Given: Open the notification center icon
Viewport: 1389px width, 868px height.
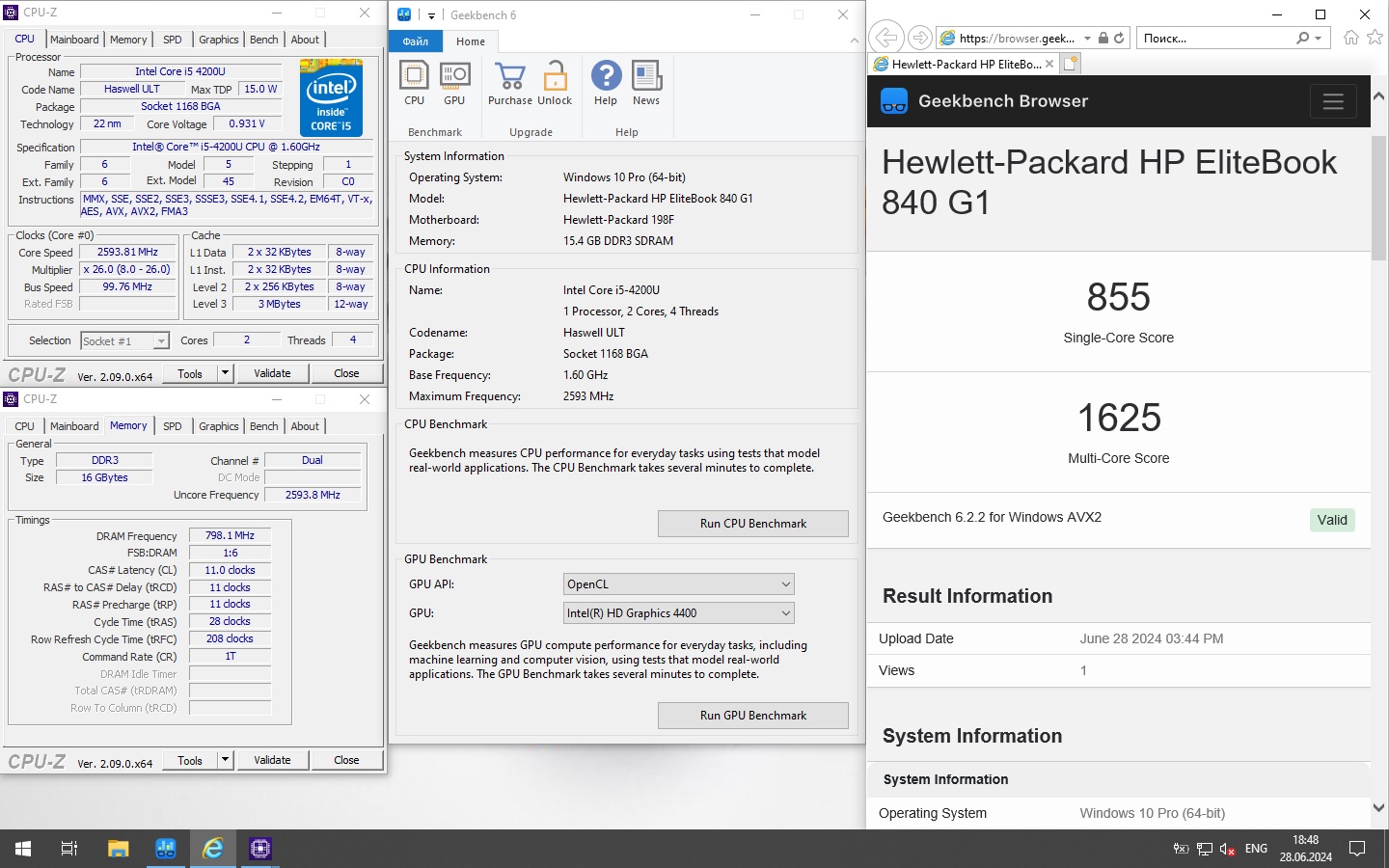Looking at the screenshot, I should tap(1357, 849).
